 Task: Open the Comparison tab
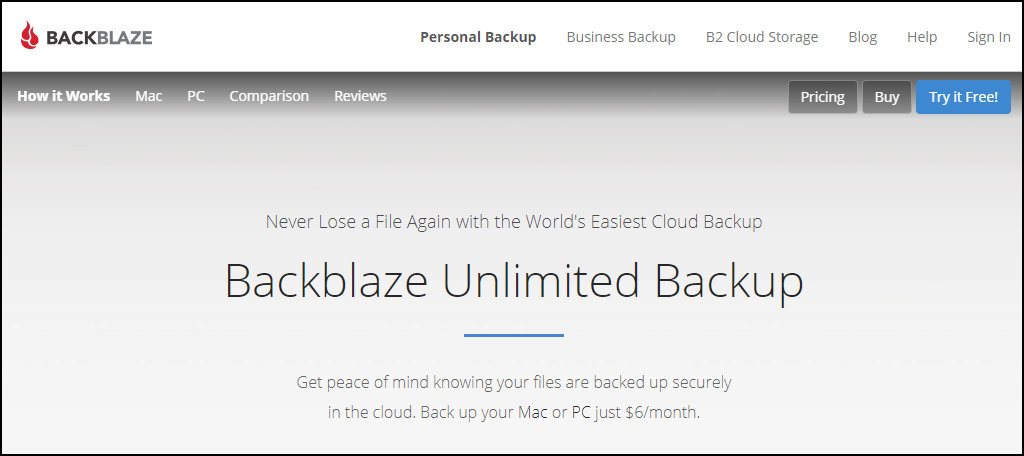(269, 96)
